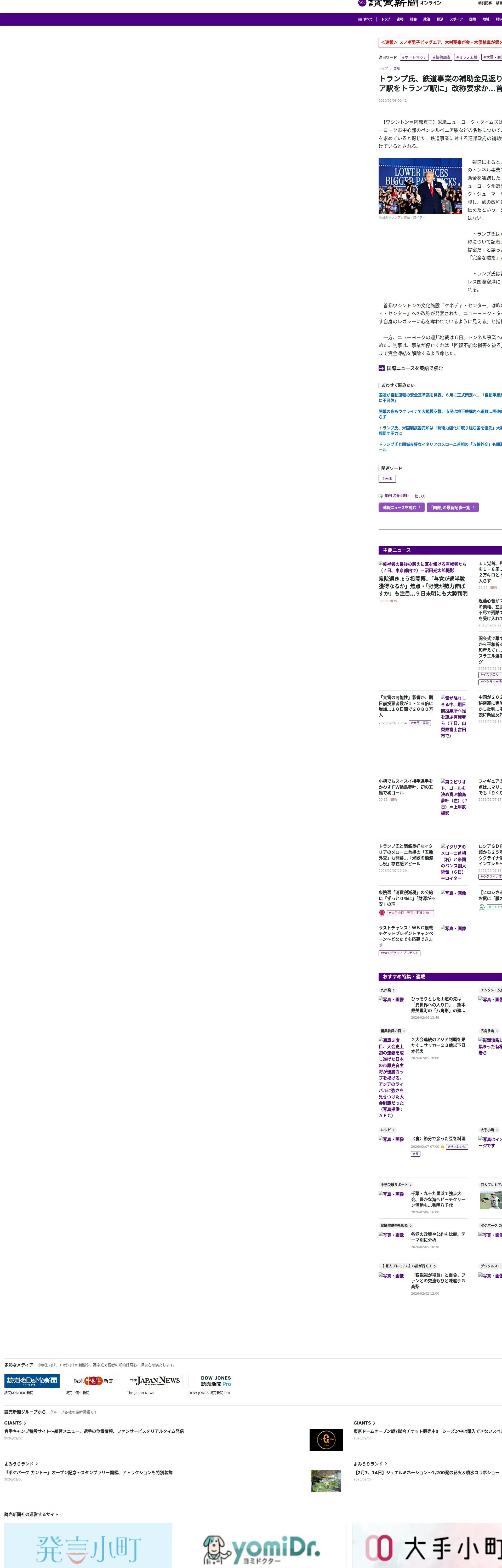The image size is (502, 1568).
Task: Click the arrow icon beside 国際ニュースを英語で読む
Action: click(x=381, y=368)
